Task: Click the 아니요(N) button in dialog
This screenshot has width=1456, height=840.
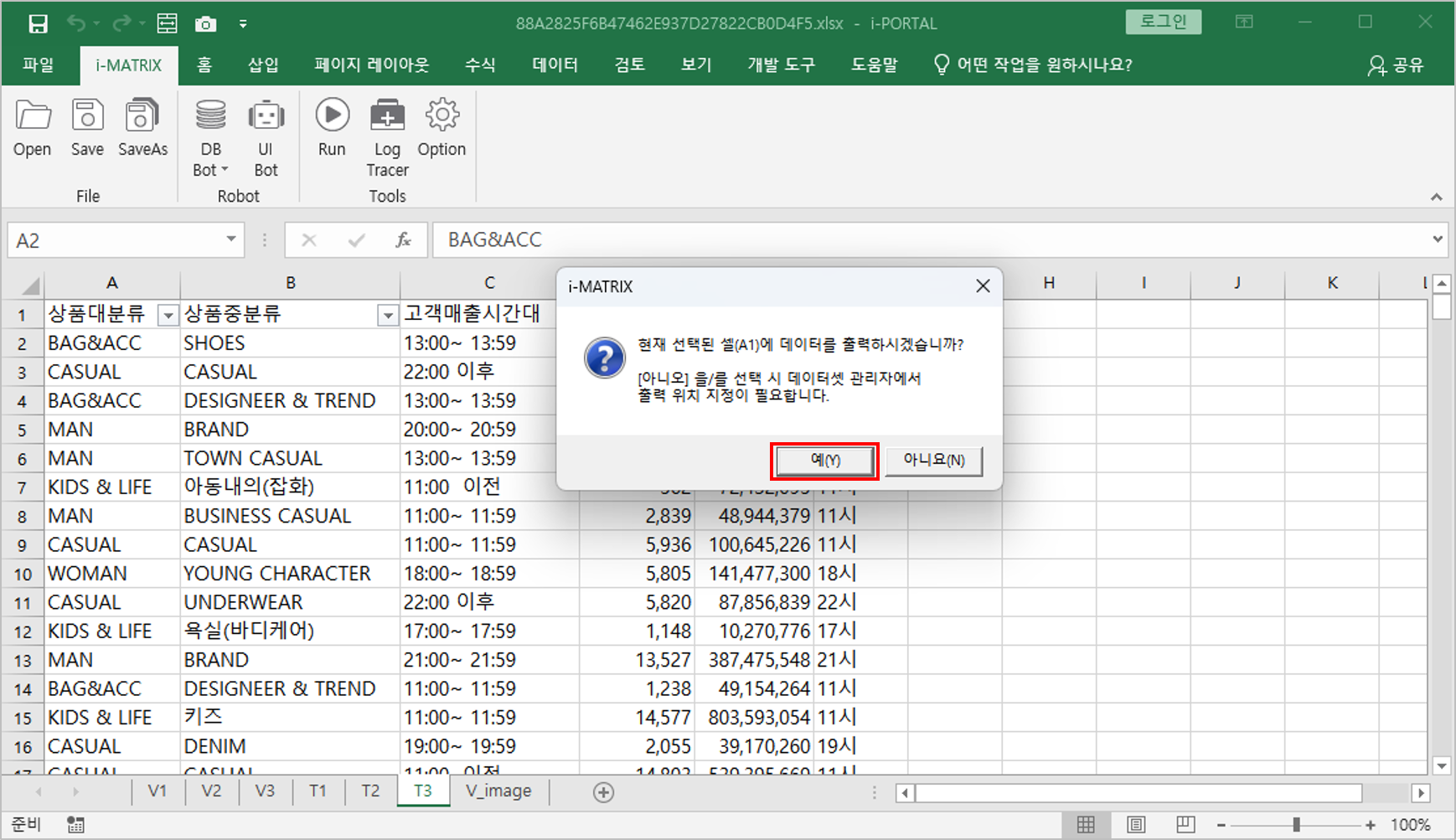Action: pyautogui.click(x=933, y=461)
